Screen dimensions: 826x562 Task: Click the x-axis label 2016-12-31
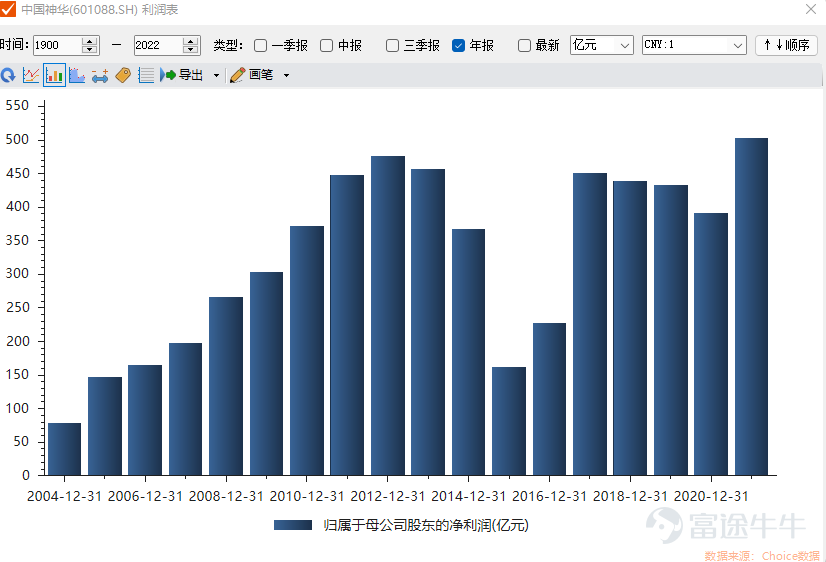pos(549,496)
